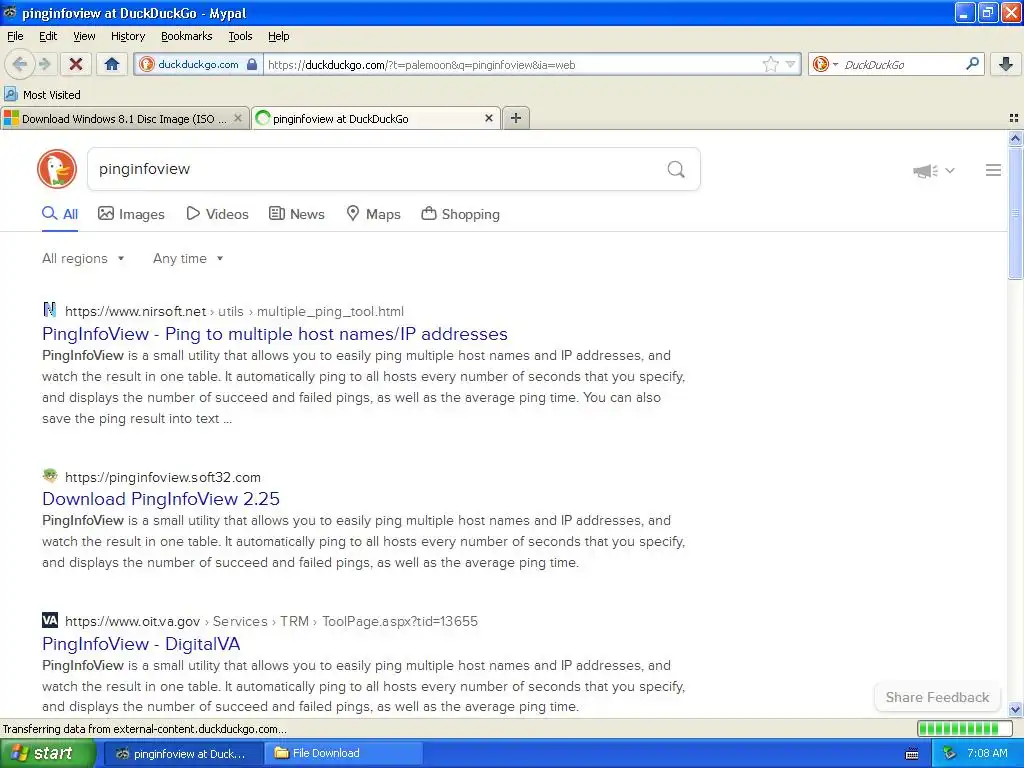
Task: Open the View menu
Action: click(84, 36)
